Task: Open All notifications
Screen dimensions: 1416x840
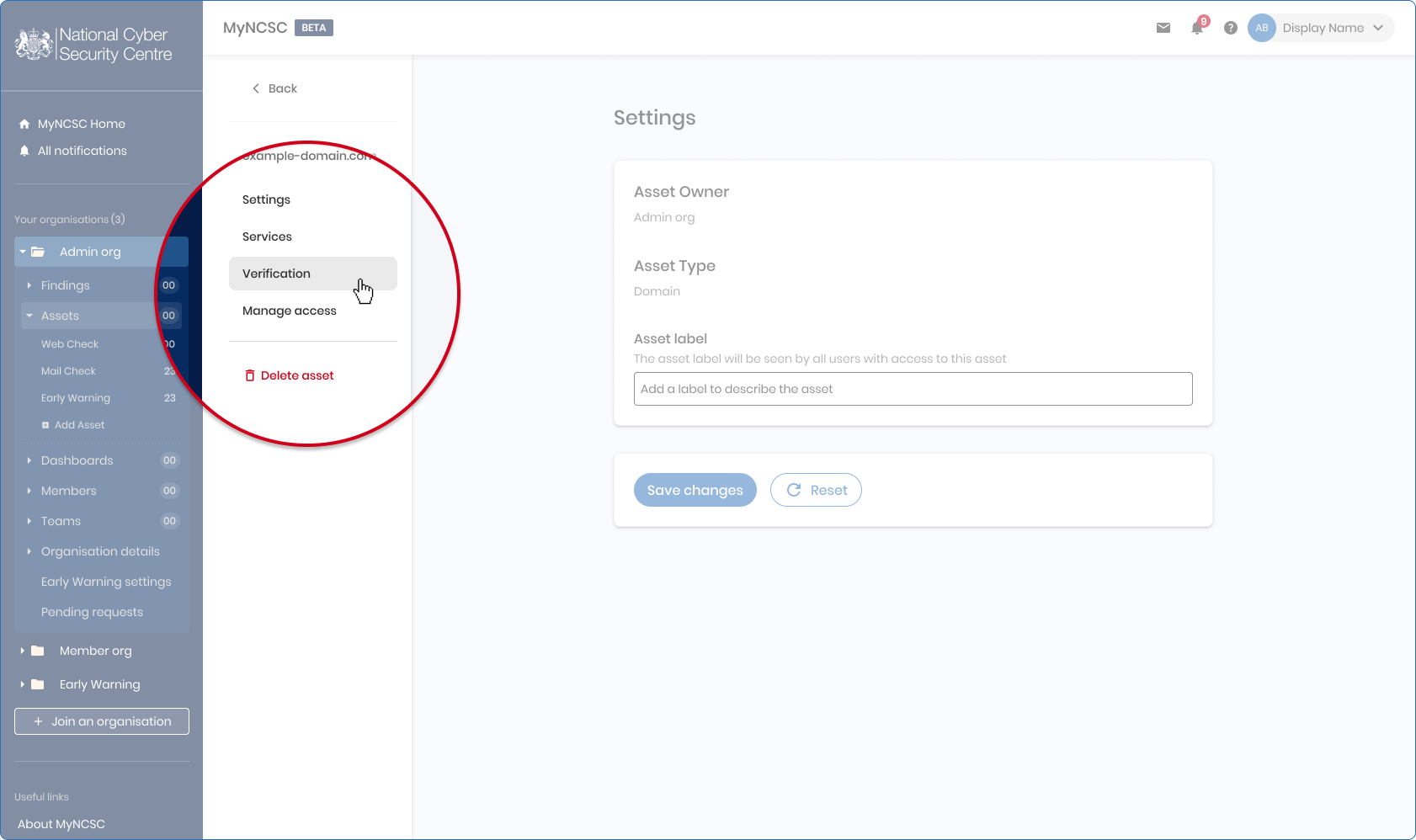Action: (83, 151)
